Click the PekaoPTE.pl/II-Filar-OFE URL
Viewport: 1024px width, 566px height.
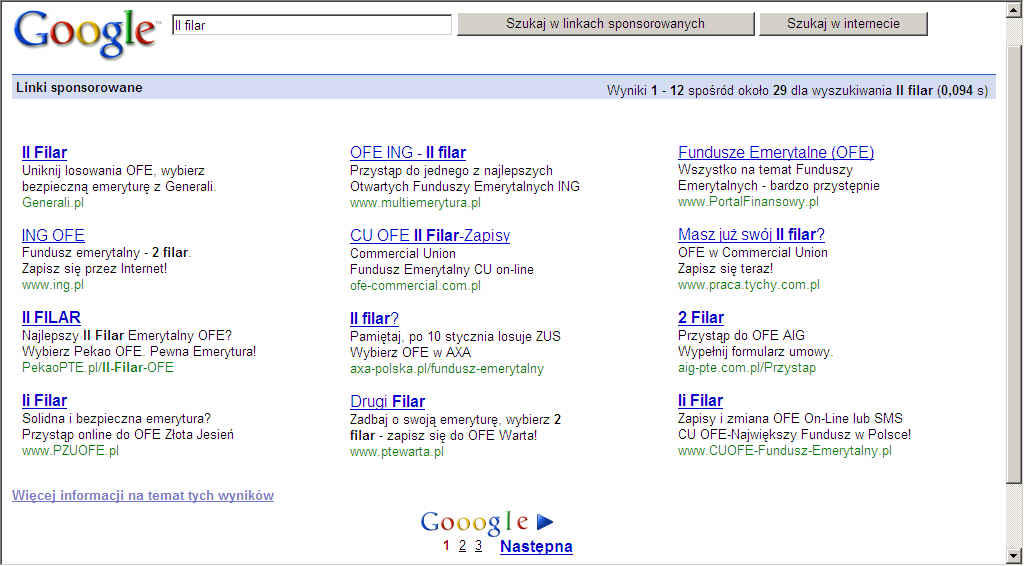coord(98,368)
